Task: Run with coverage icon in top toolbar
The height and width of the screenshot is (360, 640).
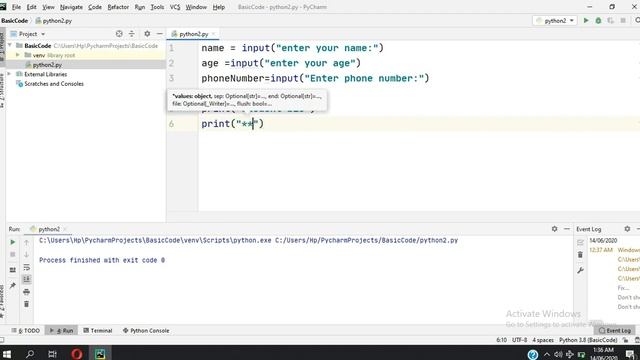Action: (x=611, y=20)
